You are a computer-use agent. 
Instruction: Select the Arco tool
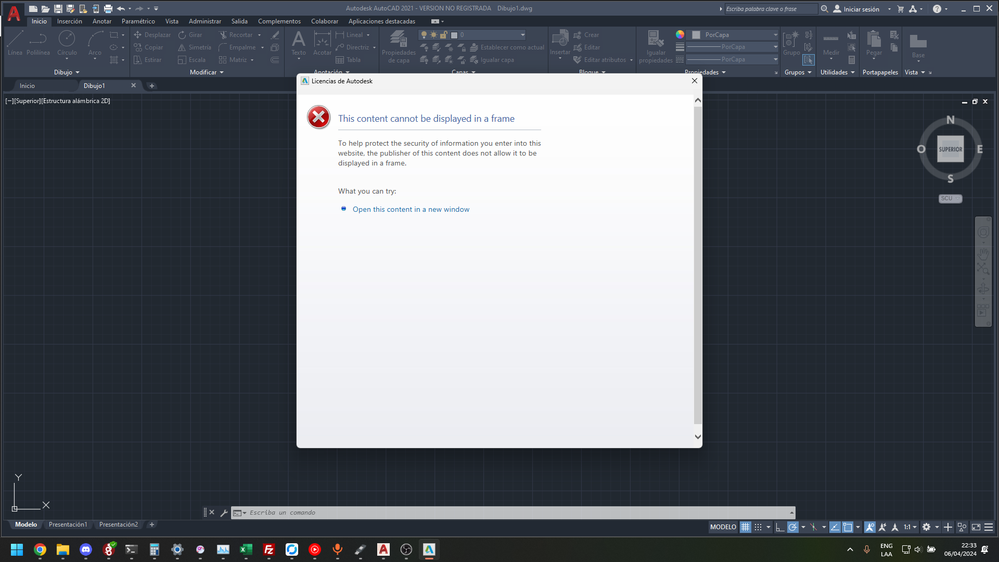point(95,43)
